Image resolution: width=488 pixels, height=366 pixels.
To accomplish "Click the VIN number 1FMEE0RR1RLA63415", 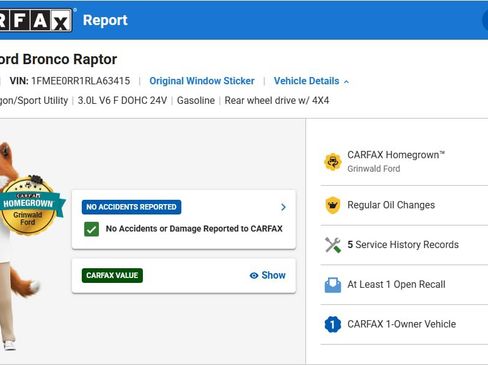I will [81, 81].
